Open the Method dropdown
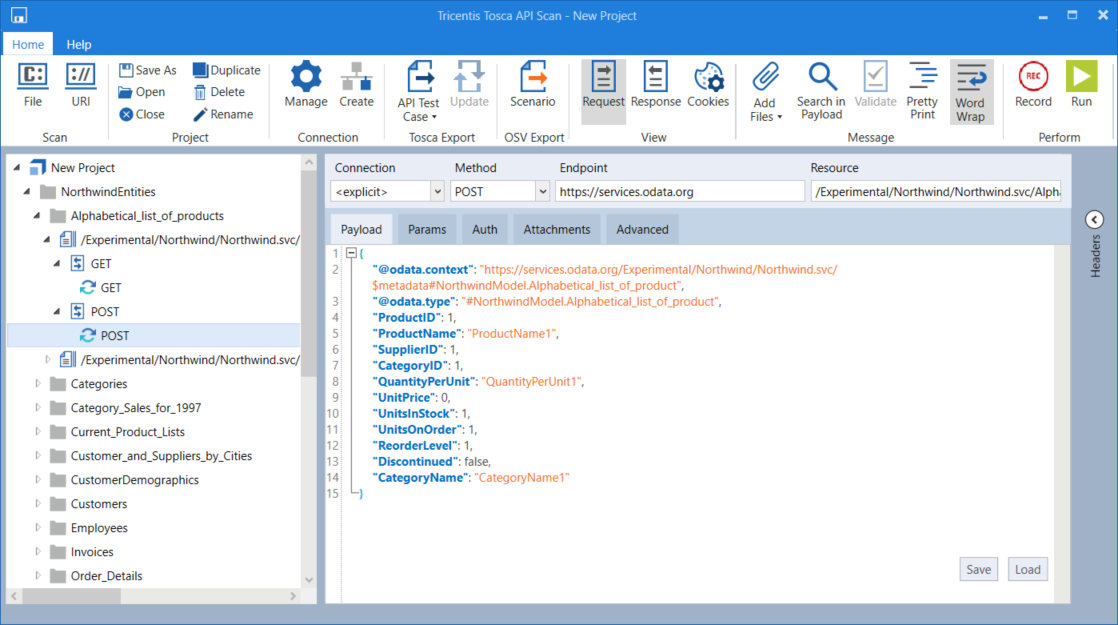The height and width of the screenshot is (625, 1118). point(542,191)
